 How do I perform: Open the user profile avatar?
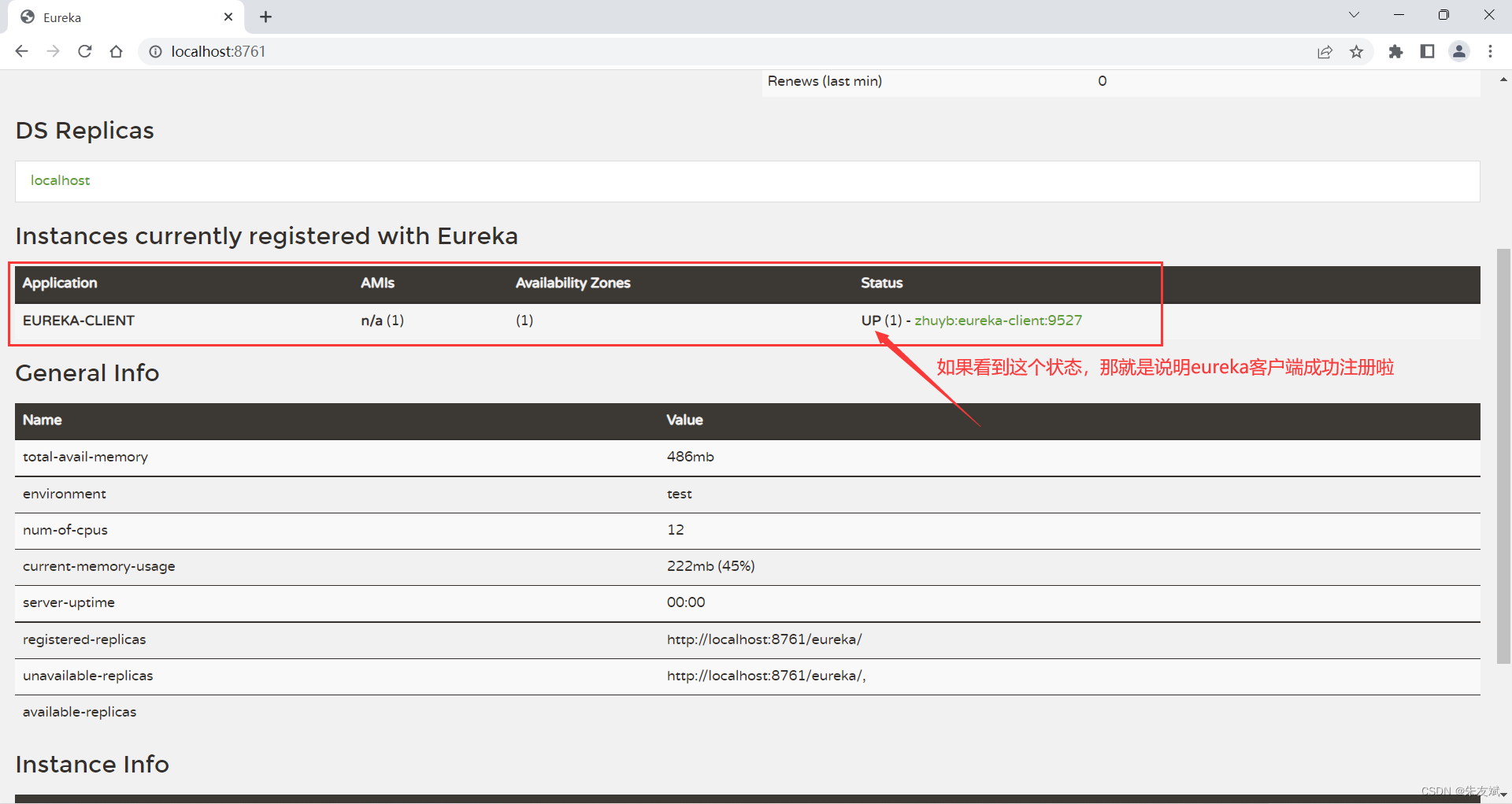1459,51
